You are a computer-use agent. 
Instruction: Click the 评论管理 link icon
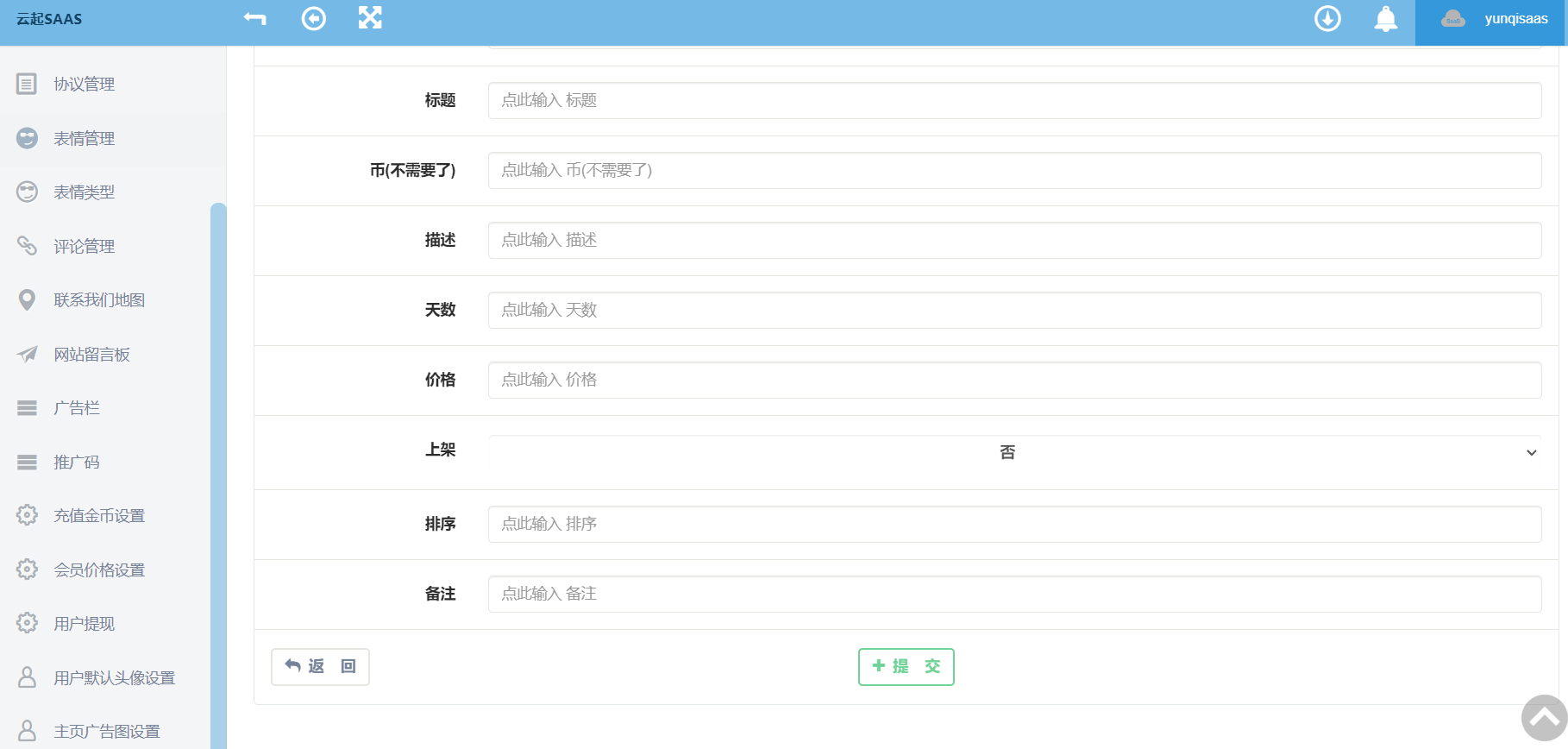click(x=27, y=246)
